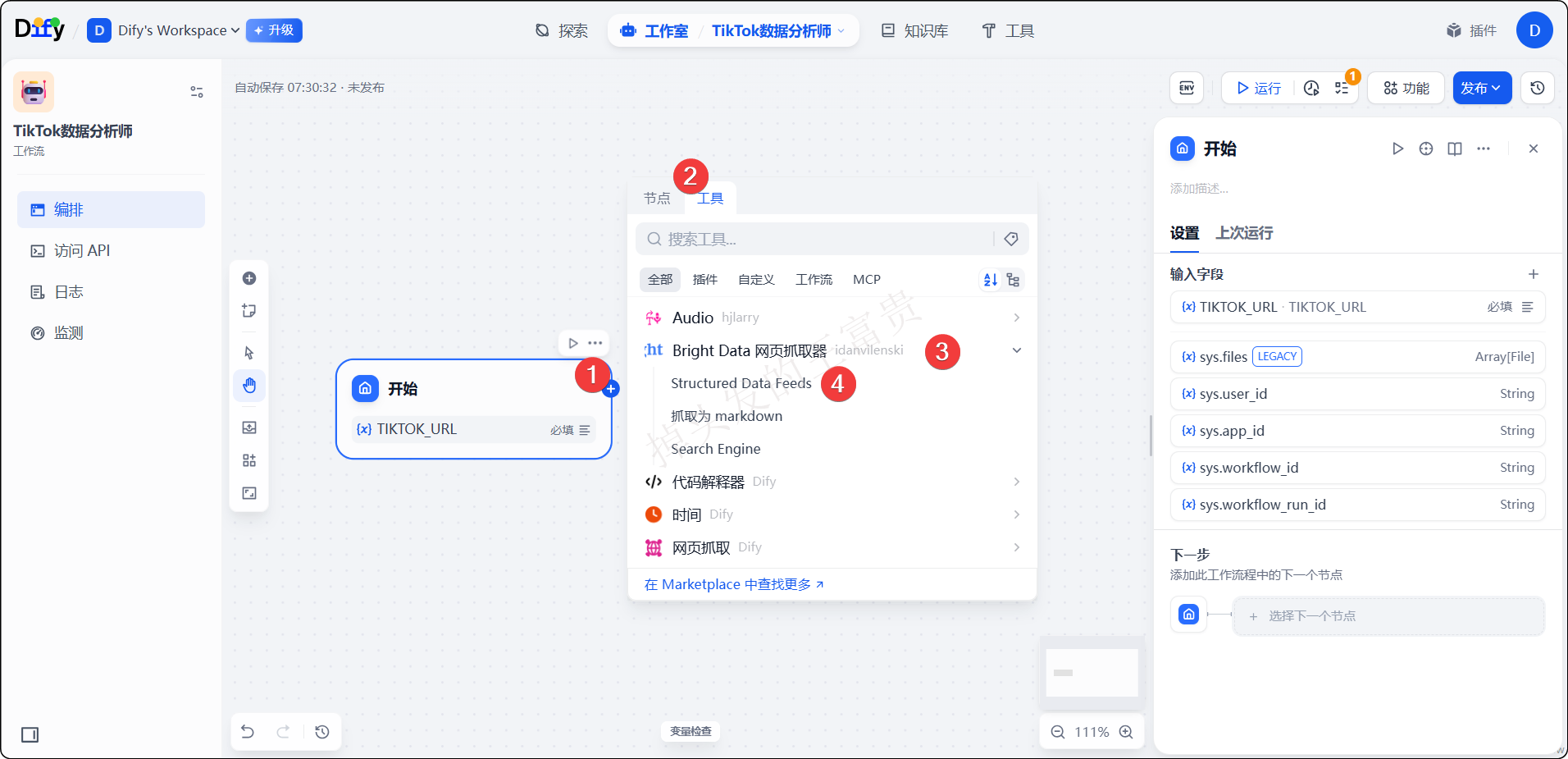Click the export image icon in the canvas toolbar

tap(249, 428)
